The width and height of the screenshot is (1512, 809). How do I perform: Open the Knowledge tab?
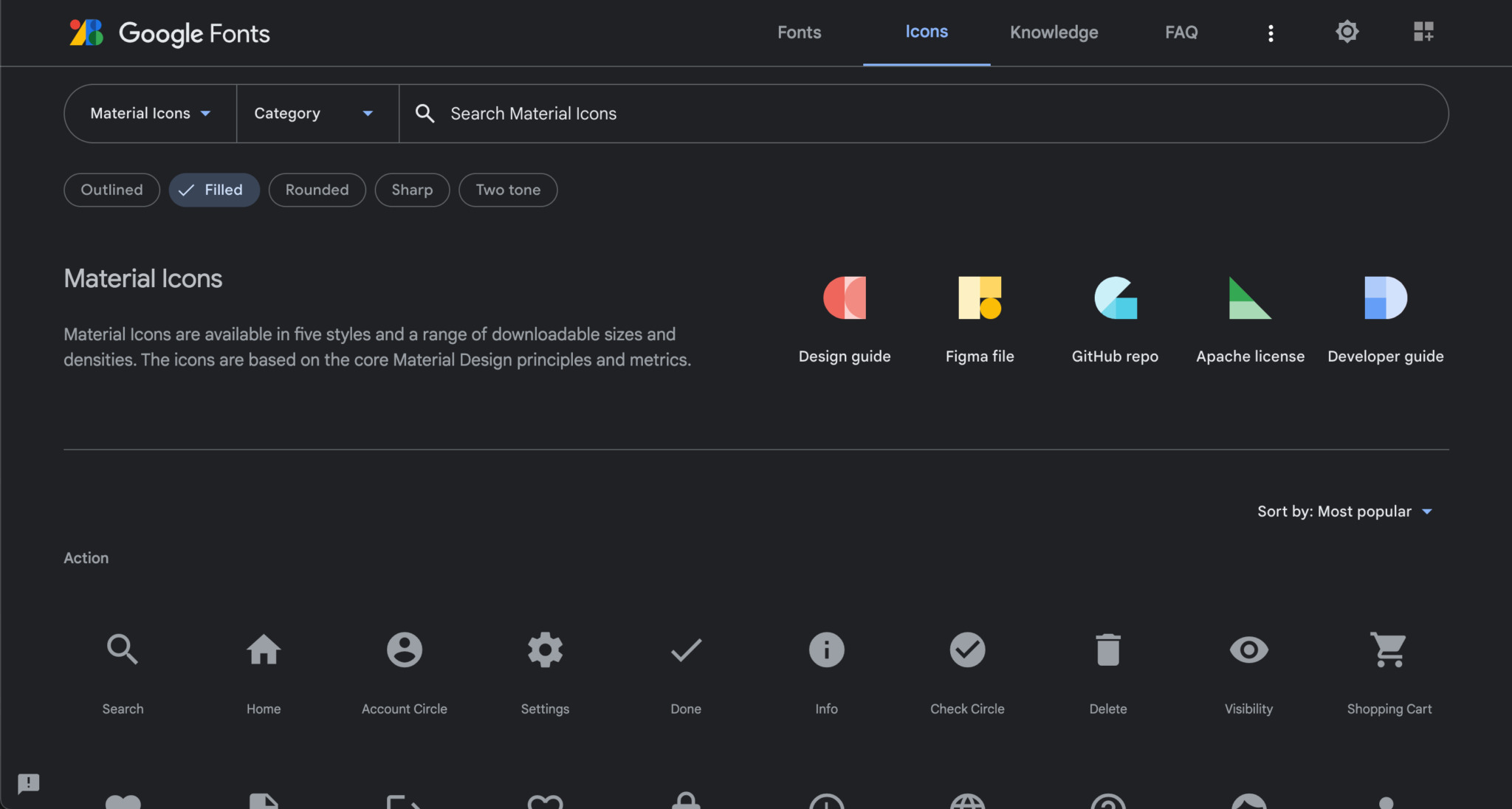point(1054,32)
